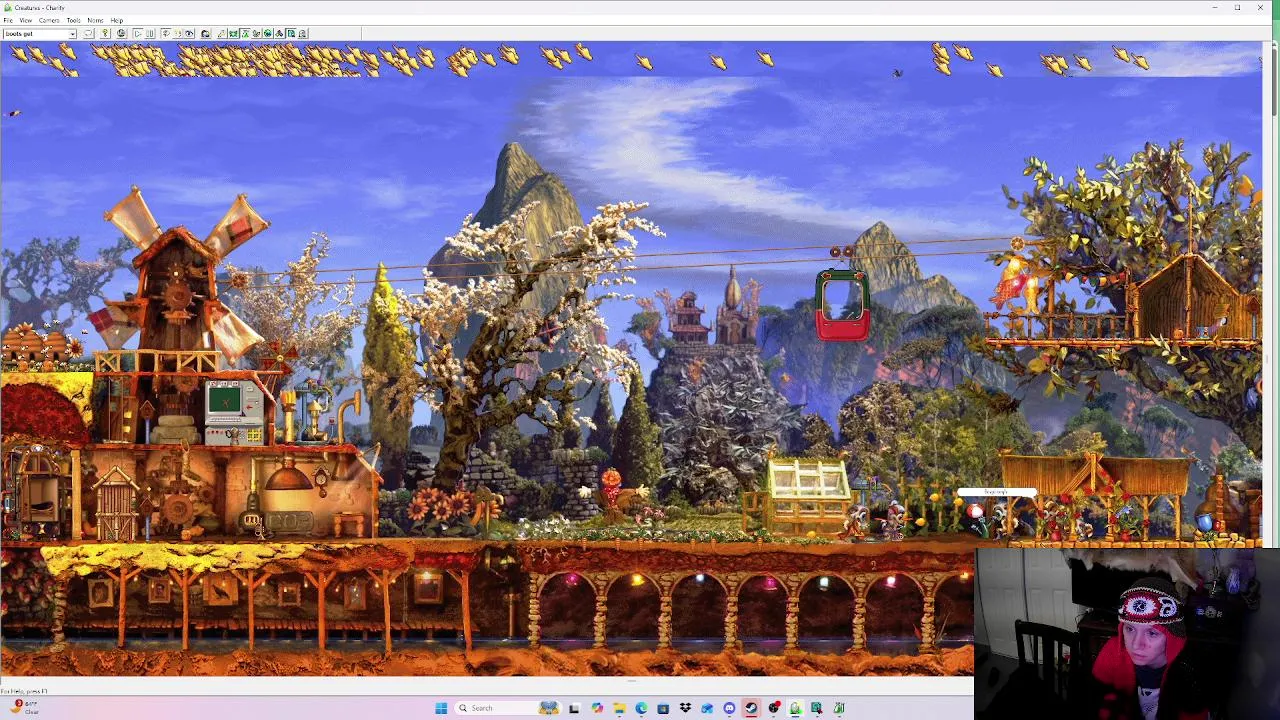Click the round green globe kit icon
Screen dimensions: 1280x720
[x=268, y=34]
